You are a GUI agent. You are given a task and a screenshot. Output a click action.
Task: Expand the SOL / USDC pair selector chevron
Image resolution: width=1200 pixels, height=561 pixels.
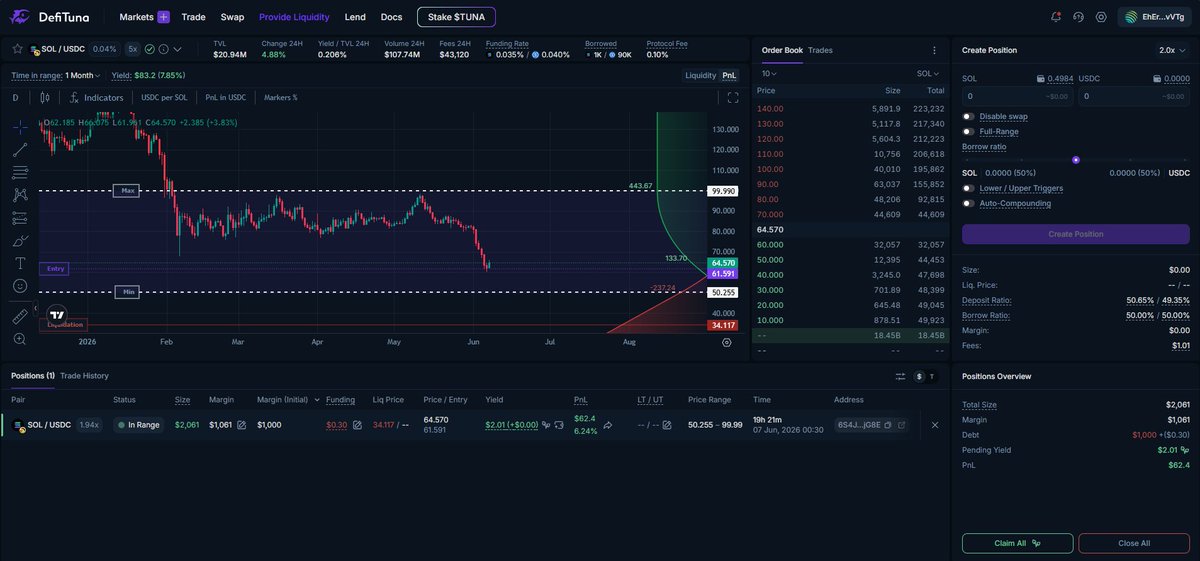pyautogui.click(x=178, y=49)
